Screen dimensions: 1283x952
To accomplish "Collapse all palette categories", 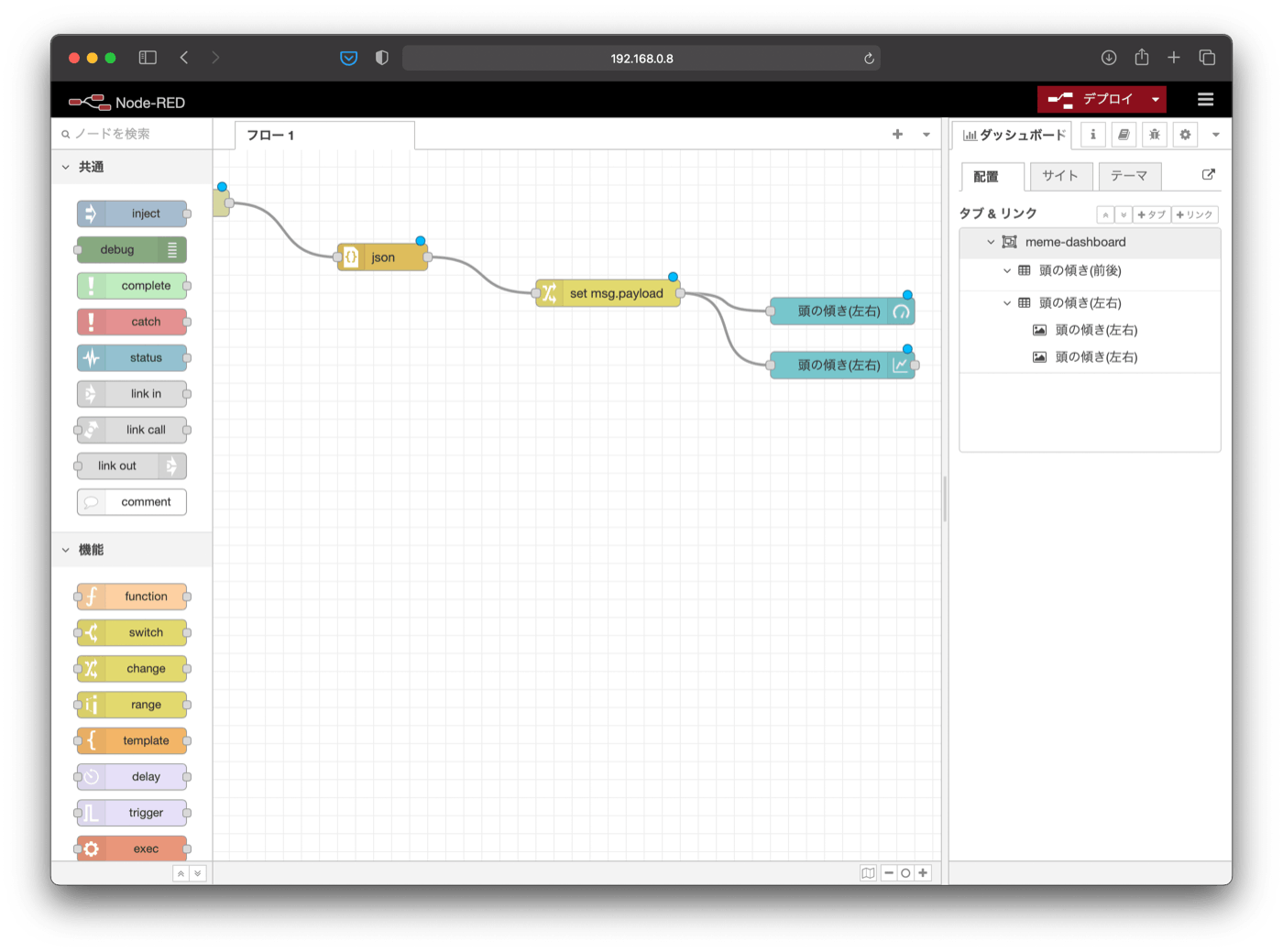I will (181, 874).
